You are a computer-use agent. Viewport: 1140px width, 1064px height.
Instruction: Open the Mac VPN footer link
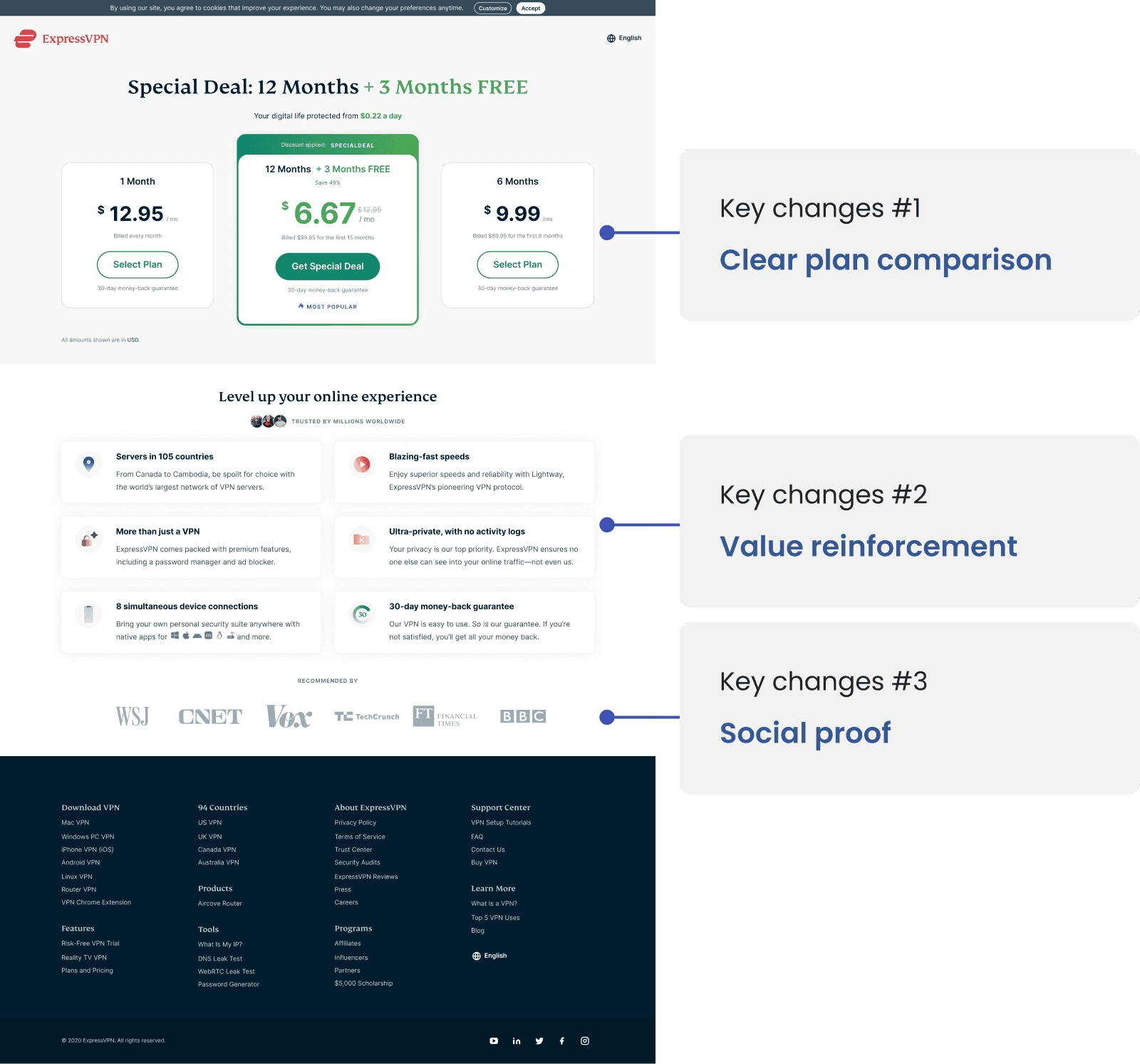(x=76, y=822)
